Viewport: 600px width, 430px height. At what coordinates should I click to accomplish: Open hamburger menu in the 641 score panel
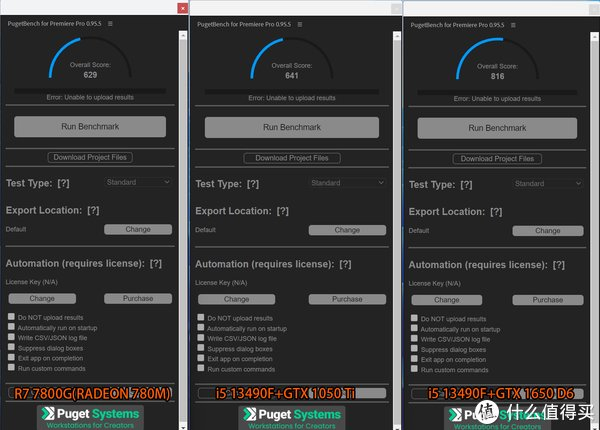click(x=300, y=24)
